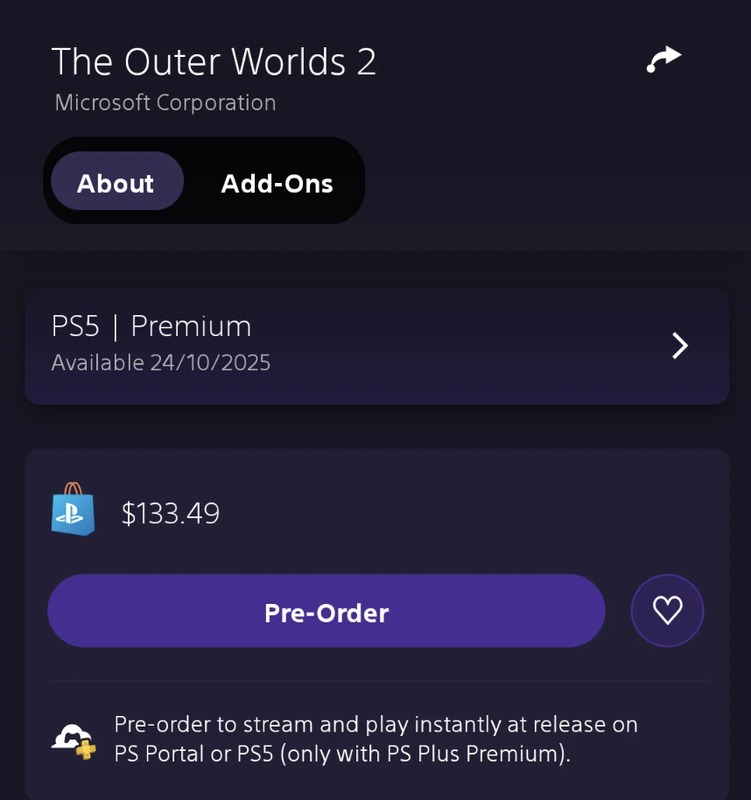Select the About tab
This screenshot has height=800, width=751.
[x=116, y=184]
